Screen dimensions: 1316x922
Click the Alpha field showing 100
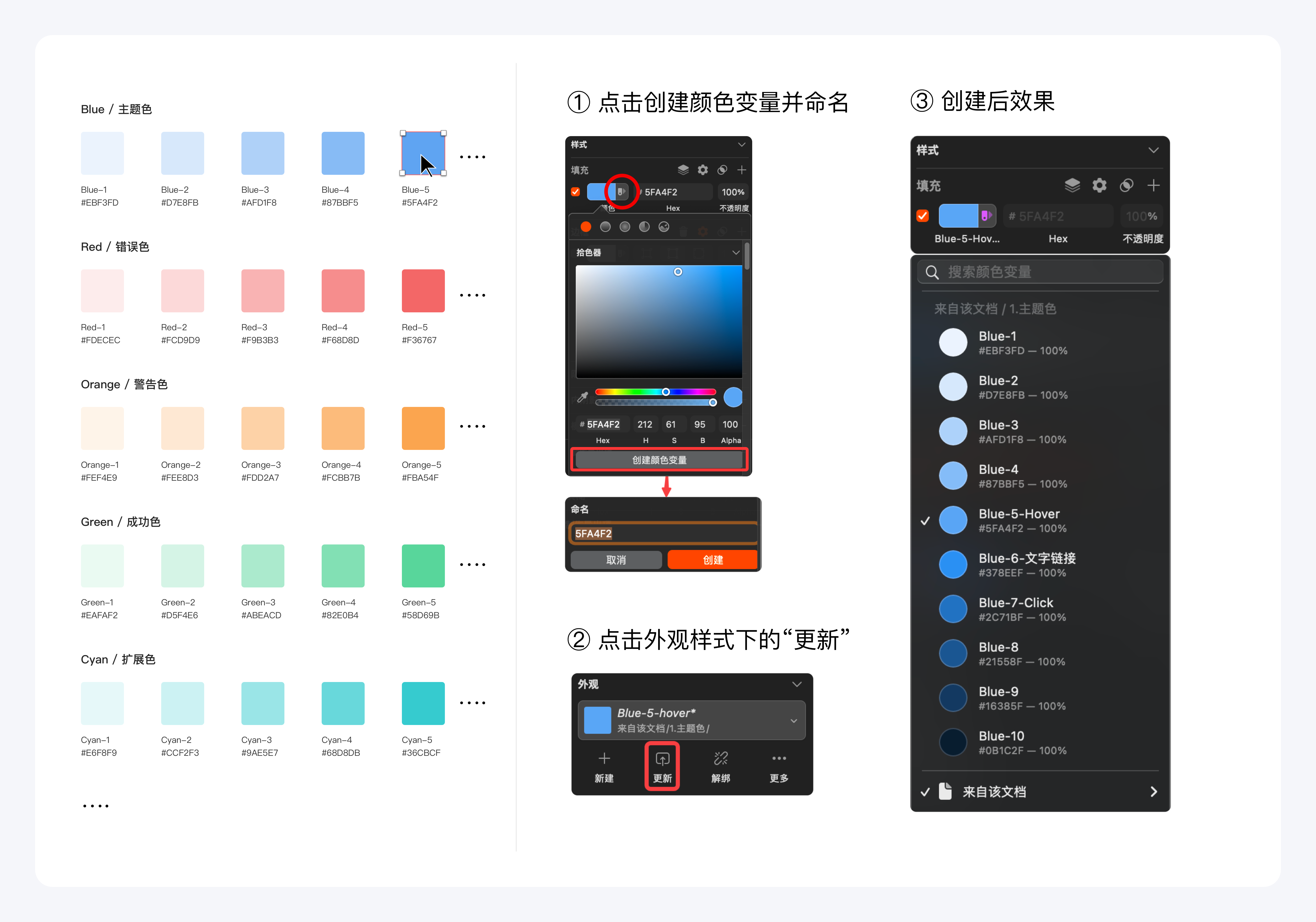(x=730, y=424)
